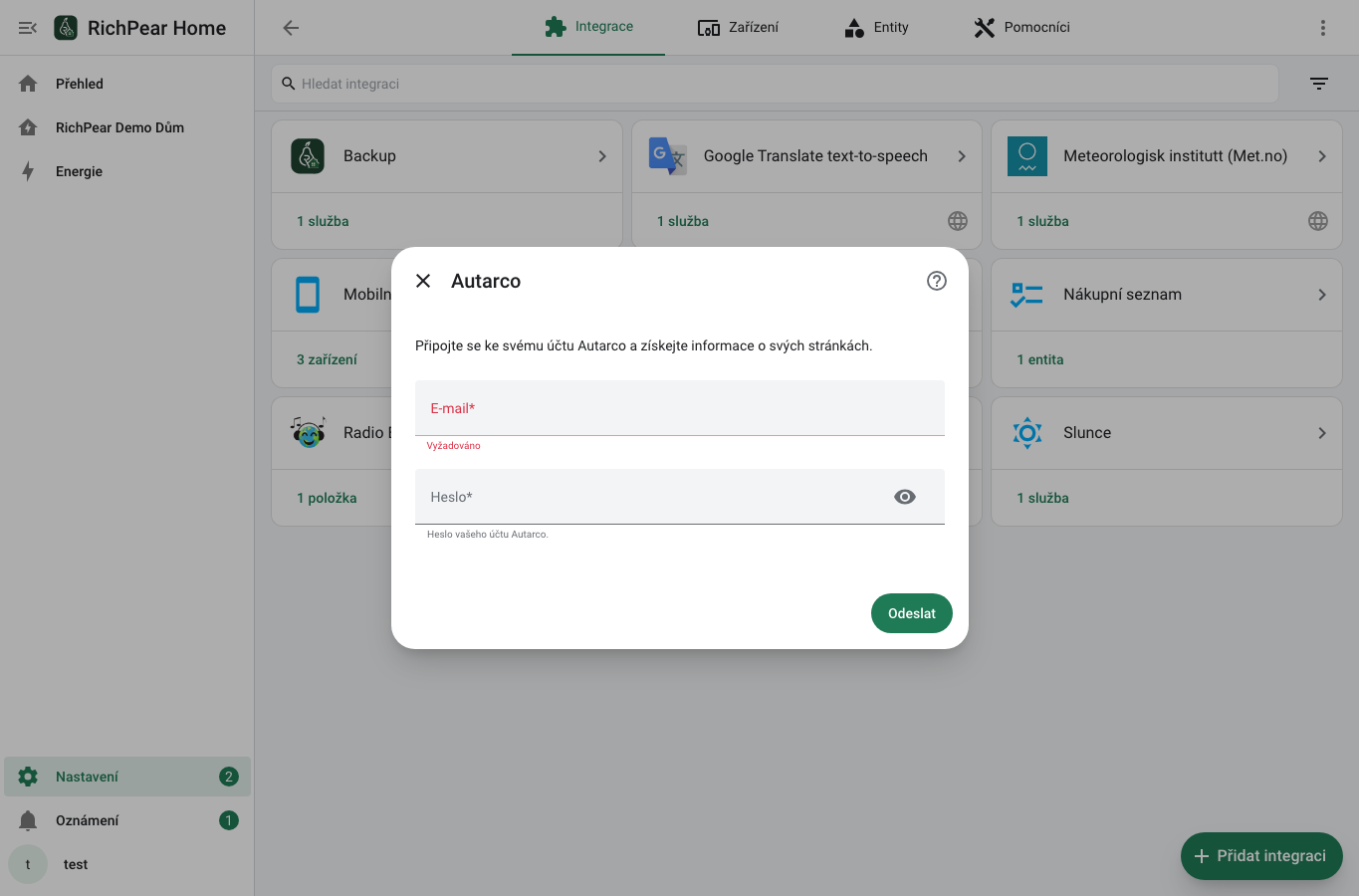
Task: Open Met.no 1 služba link
Action: [x=1042, y=221]
